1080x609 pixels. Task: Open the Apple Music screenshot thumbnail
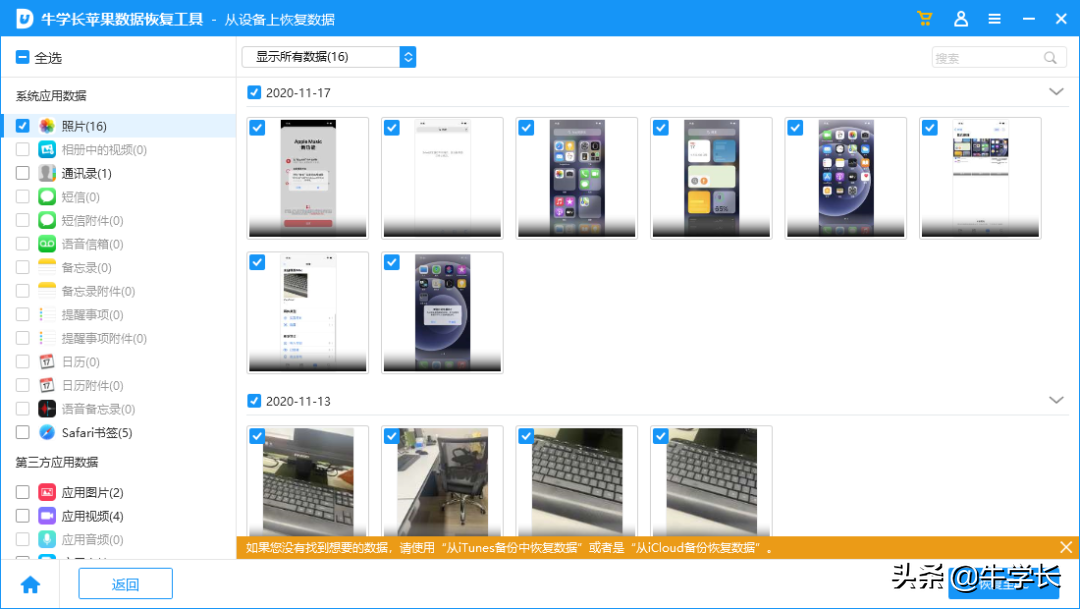point(308,178)
